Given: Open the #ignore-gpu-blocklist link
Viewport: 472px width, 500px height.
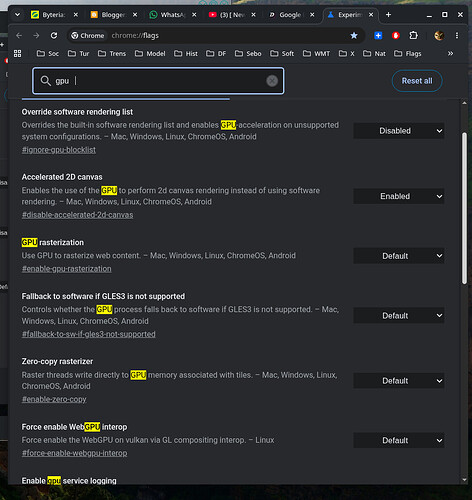Looking at the screenshot, I should [x=59, y=150].
